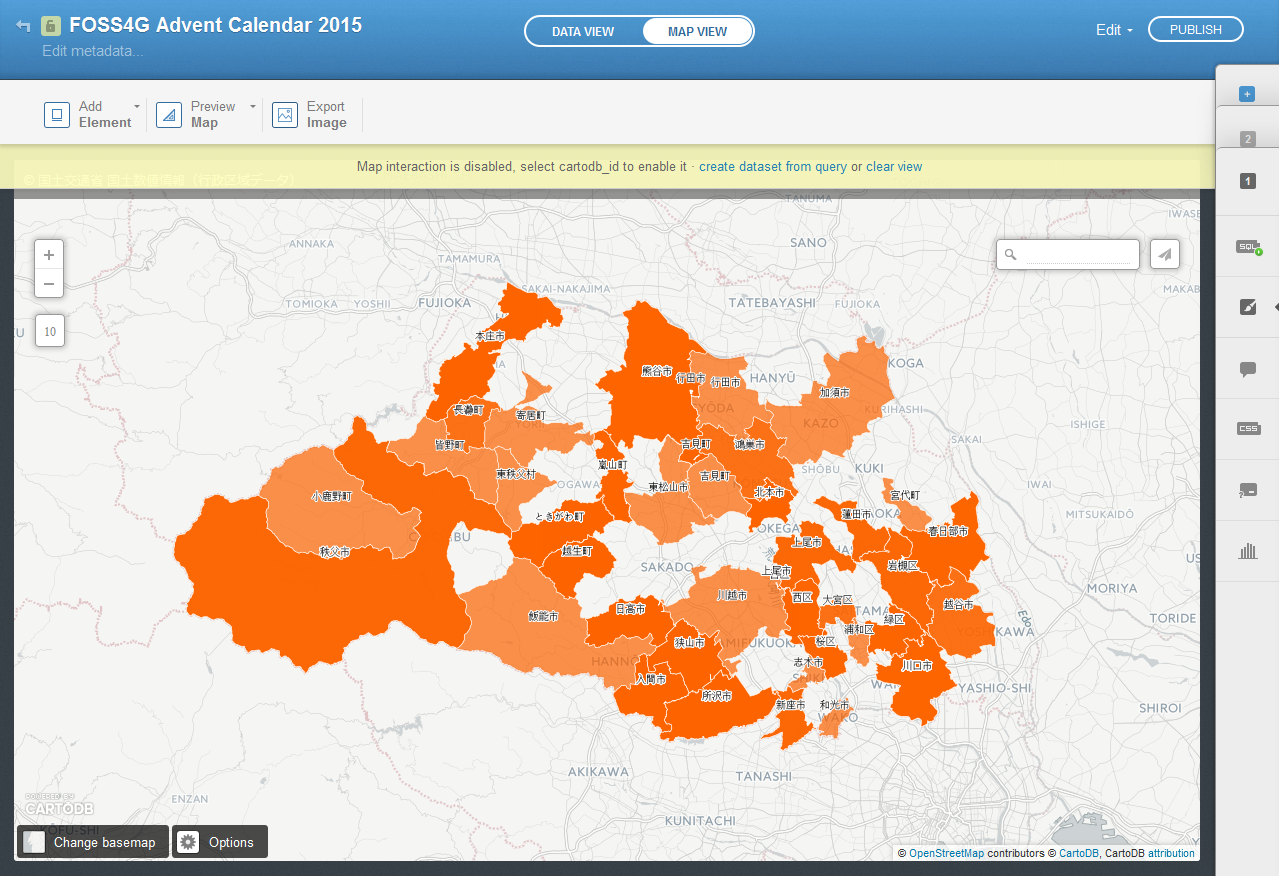Click the OpenStreetMap attribution link
The image size is (1279, 876).
pos(946,853)
